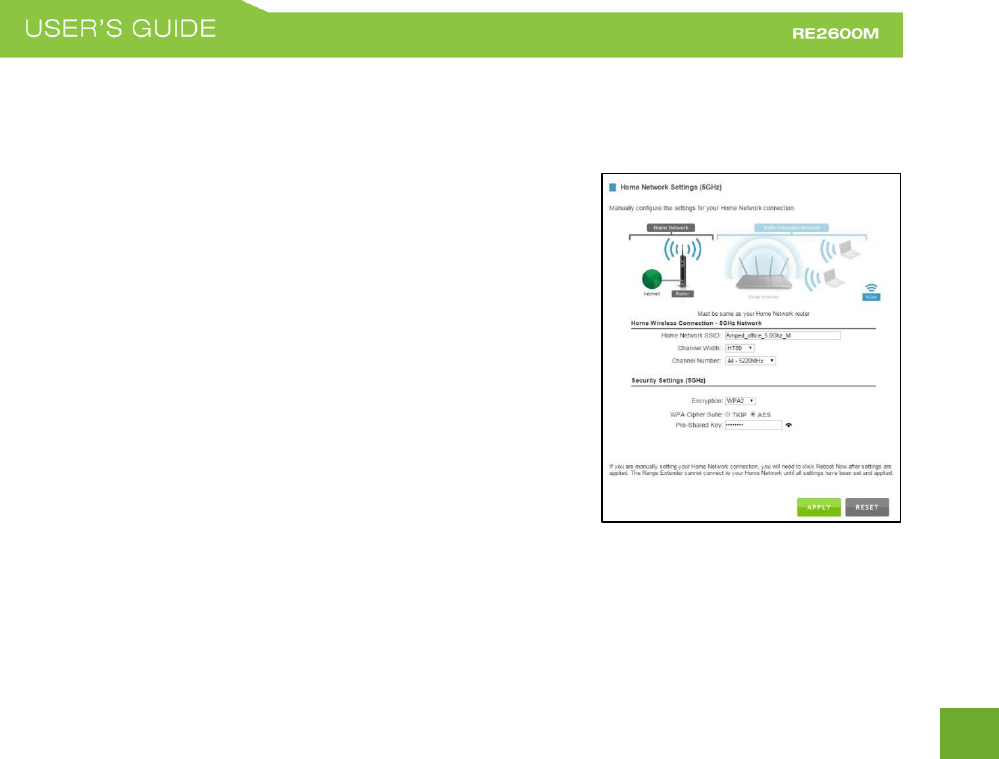Viewport: 999px width, 759px height.
Task: Click the Home Network Settings (5GHz) heading
Action: pyautogui.click(x=671, y=187)
